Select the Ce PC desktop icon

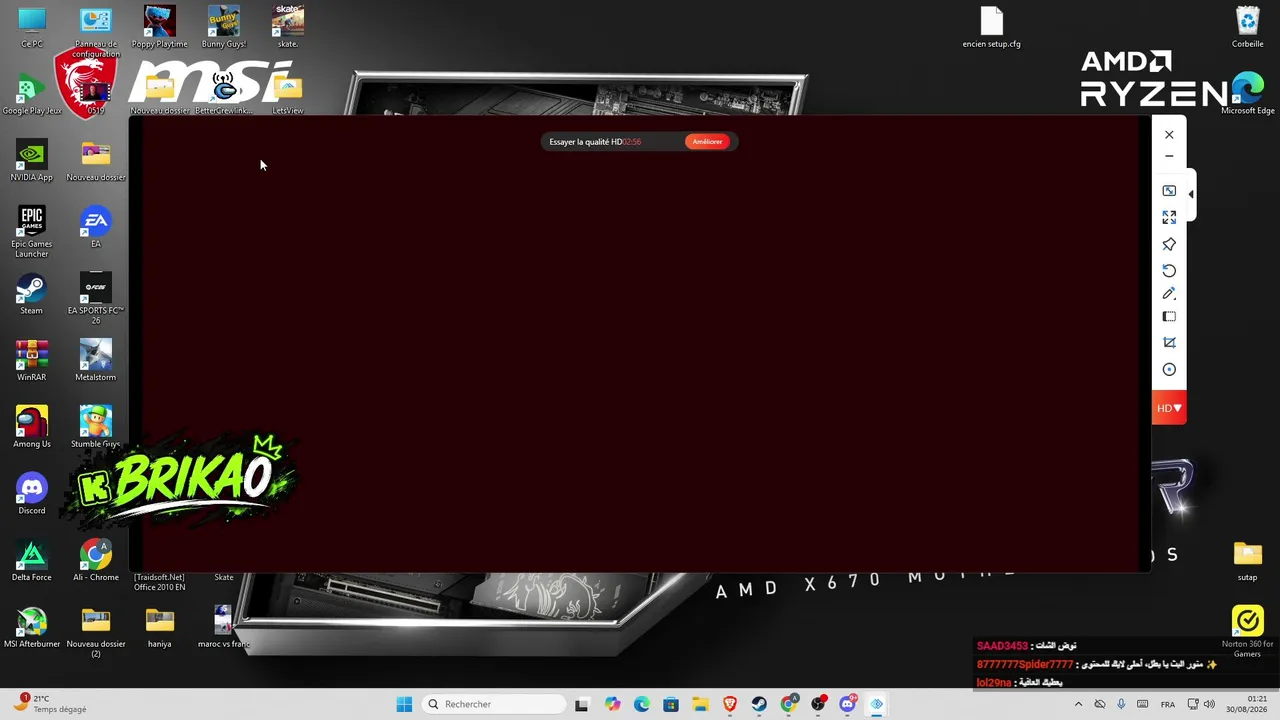click(32, 27)
